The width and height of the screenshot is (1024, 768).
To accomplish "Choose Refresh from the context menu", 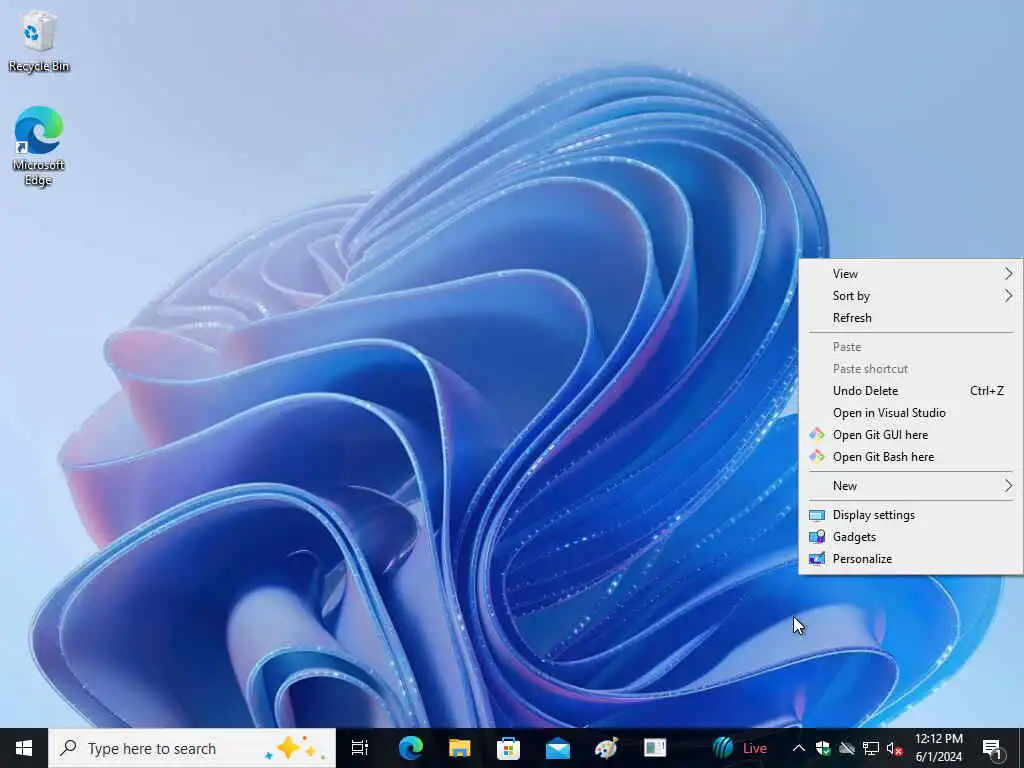I will pyautogui.click(x=911, y=318).
